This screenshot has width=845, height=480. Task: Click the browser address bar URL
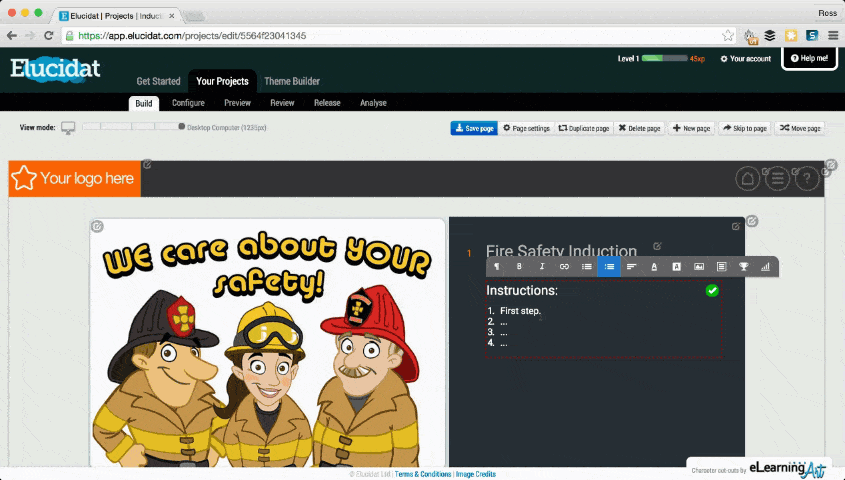(192, 36)
